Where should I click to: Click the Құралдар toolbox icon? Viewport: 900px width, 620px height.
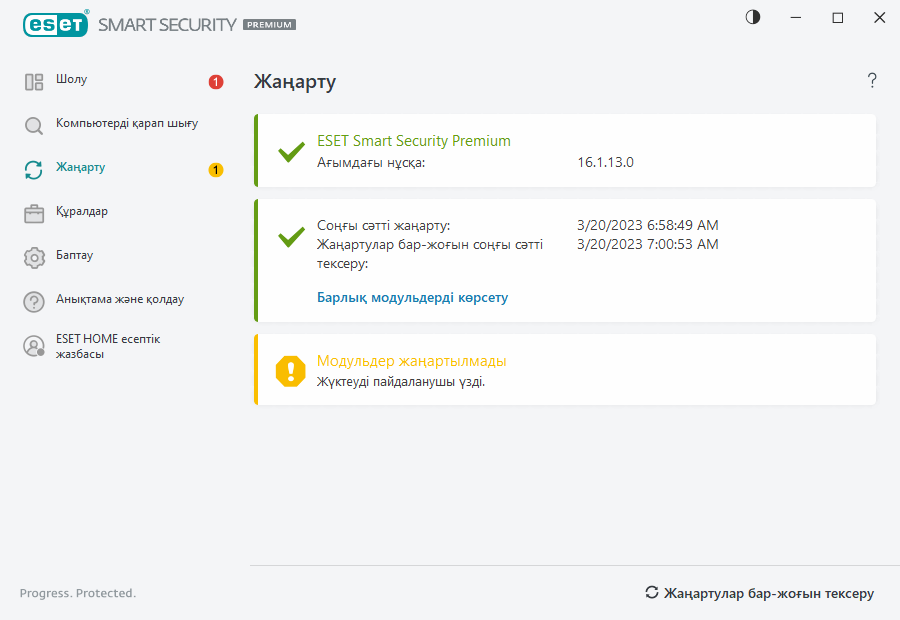click(x=34, y=213)
